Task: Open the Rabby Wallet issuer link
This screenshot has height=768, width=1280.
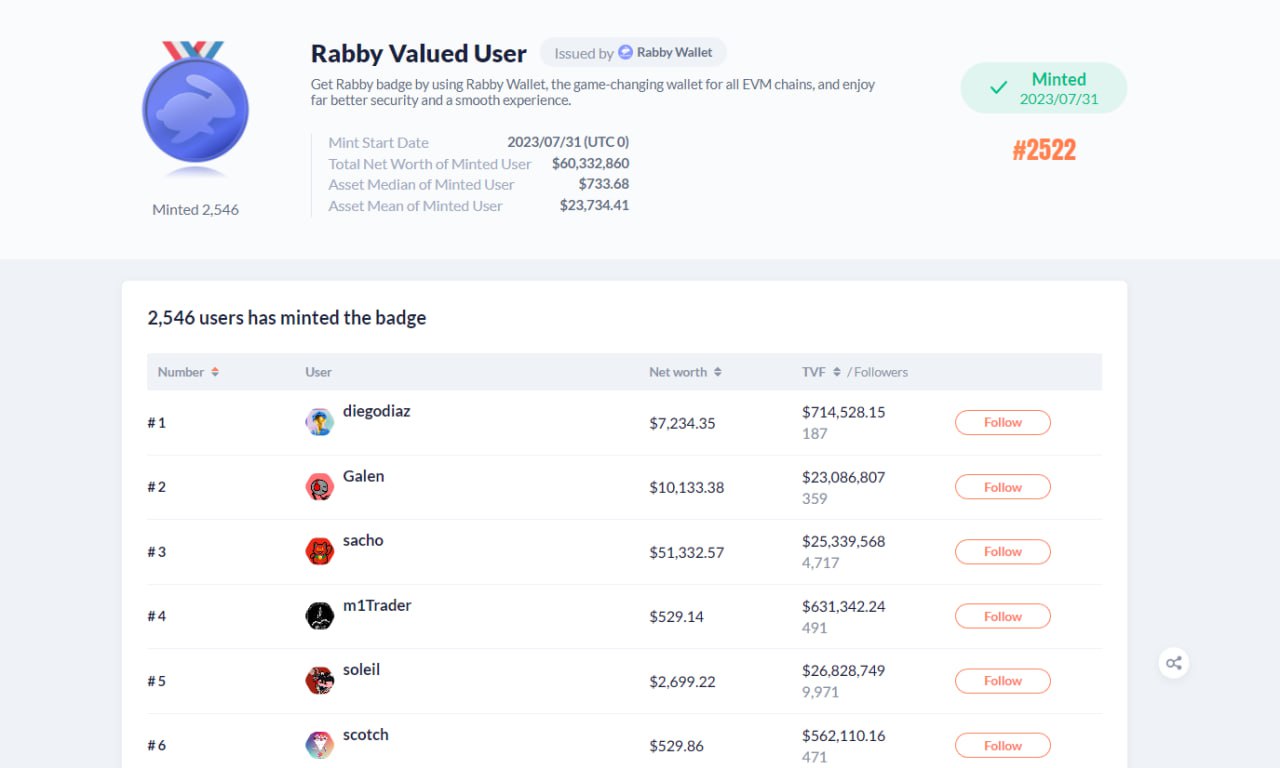Action: pos(674,53)
